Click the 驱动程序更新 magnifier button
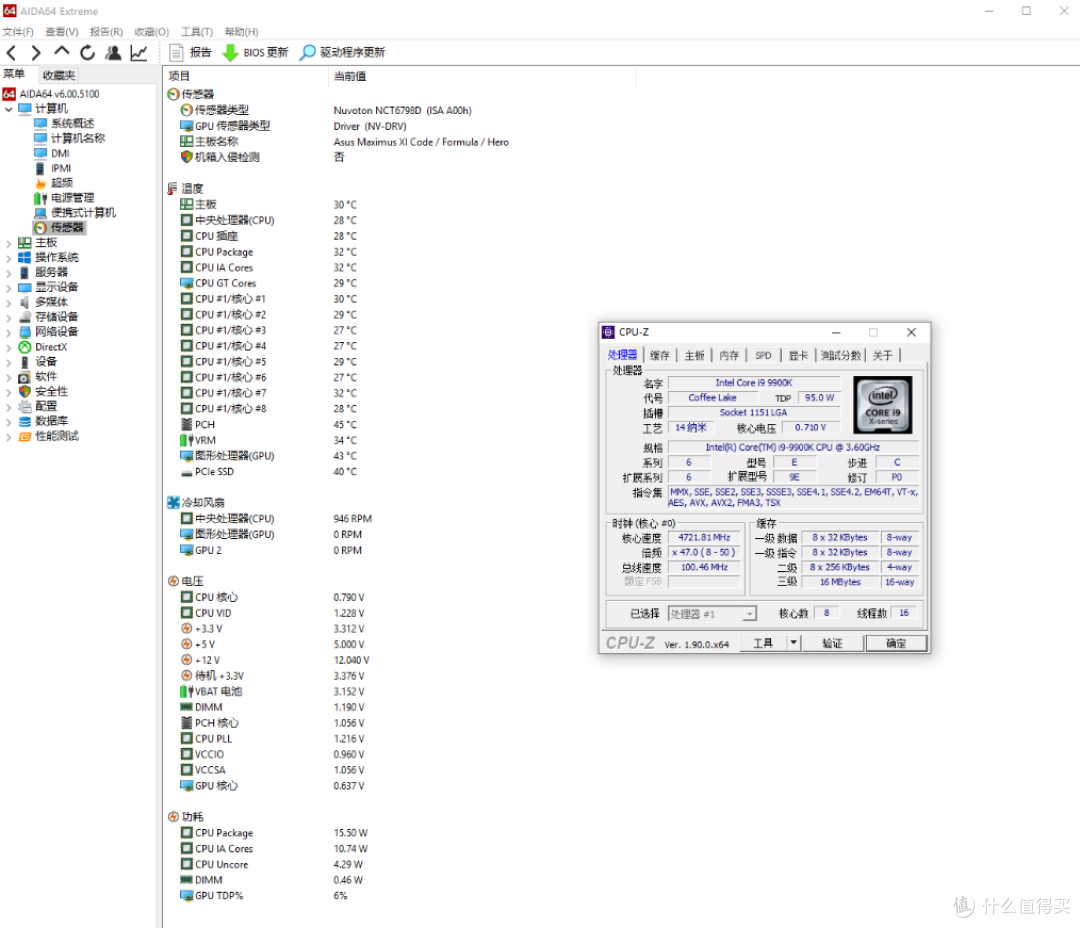The width and height of the screenshot is (1080, 928). (342, 52)
